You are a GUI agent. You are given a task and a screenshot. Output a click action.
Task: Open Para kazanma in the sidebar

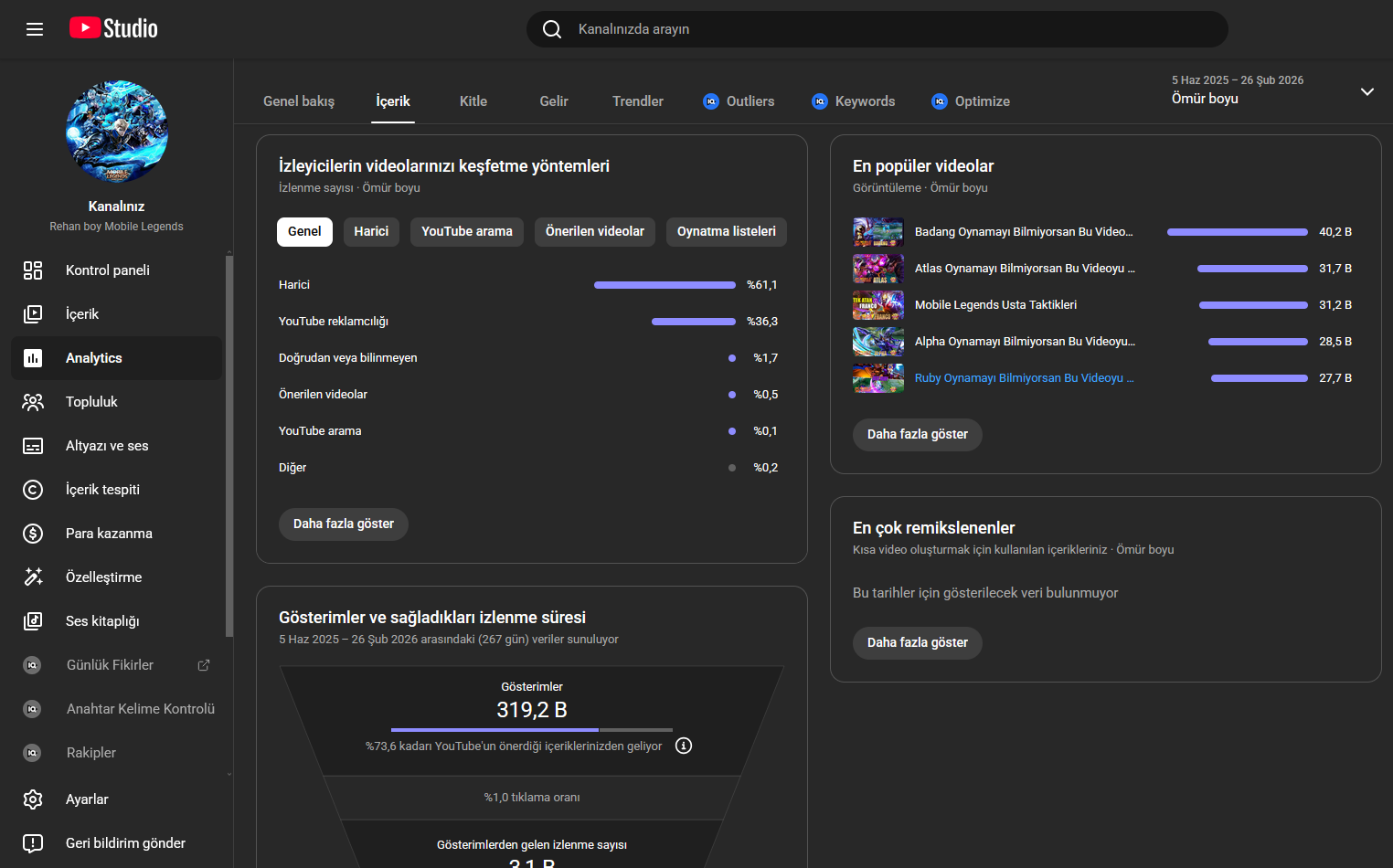(x=117, y=534)
